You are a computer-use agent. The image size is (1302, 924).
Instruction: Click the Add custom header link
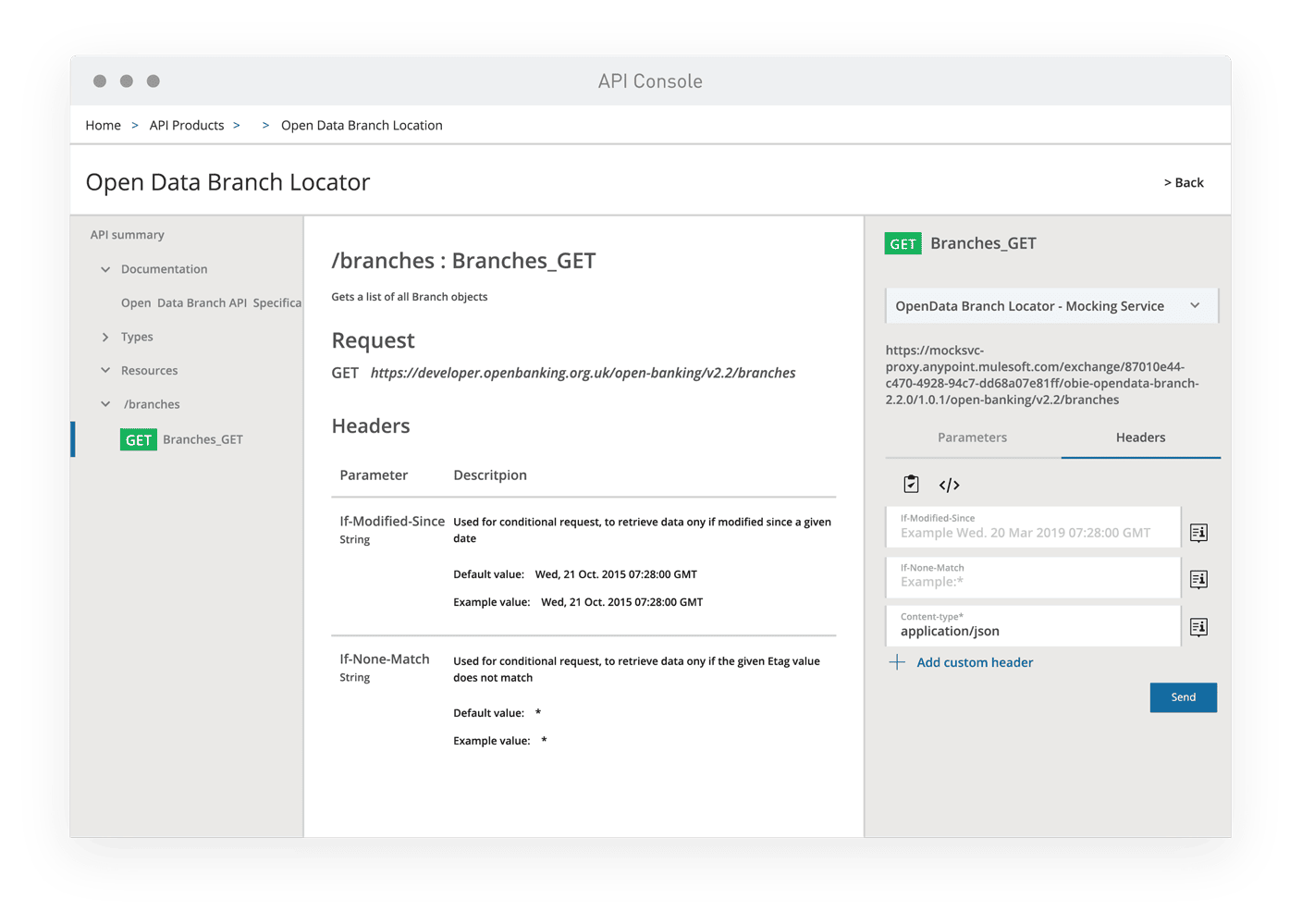[x=974, y=661]
